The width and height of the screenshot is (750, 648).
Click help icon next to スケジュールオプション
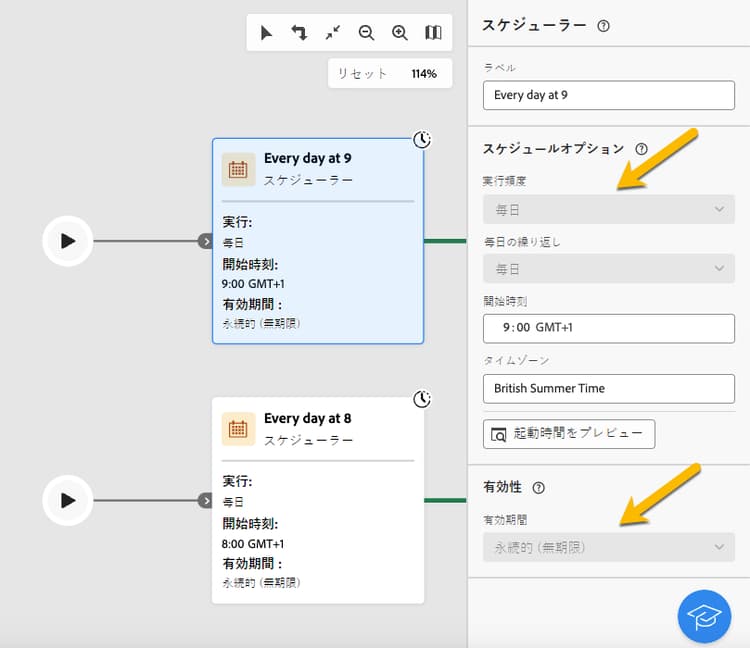pos(641,149)
